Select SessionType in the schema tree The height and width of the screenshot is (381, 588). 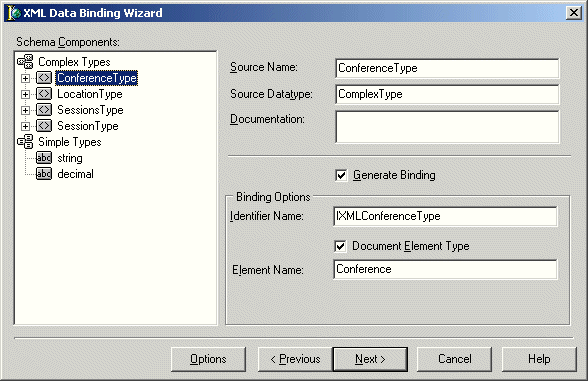[x=88, y=126]
